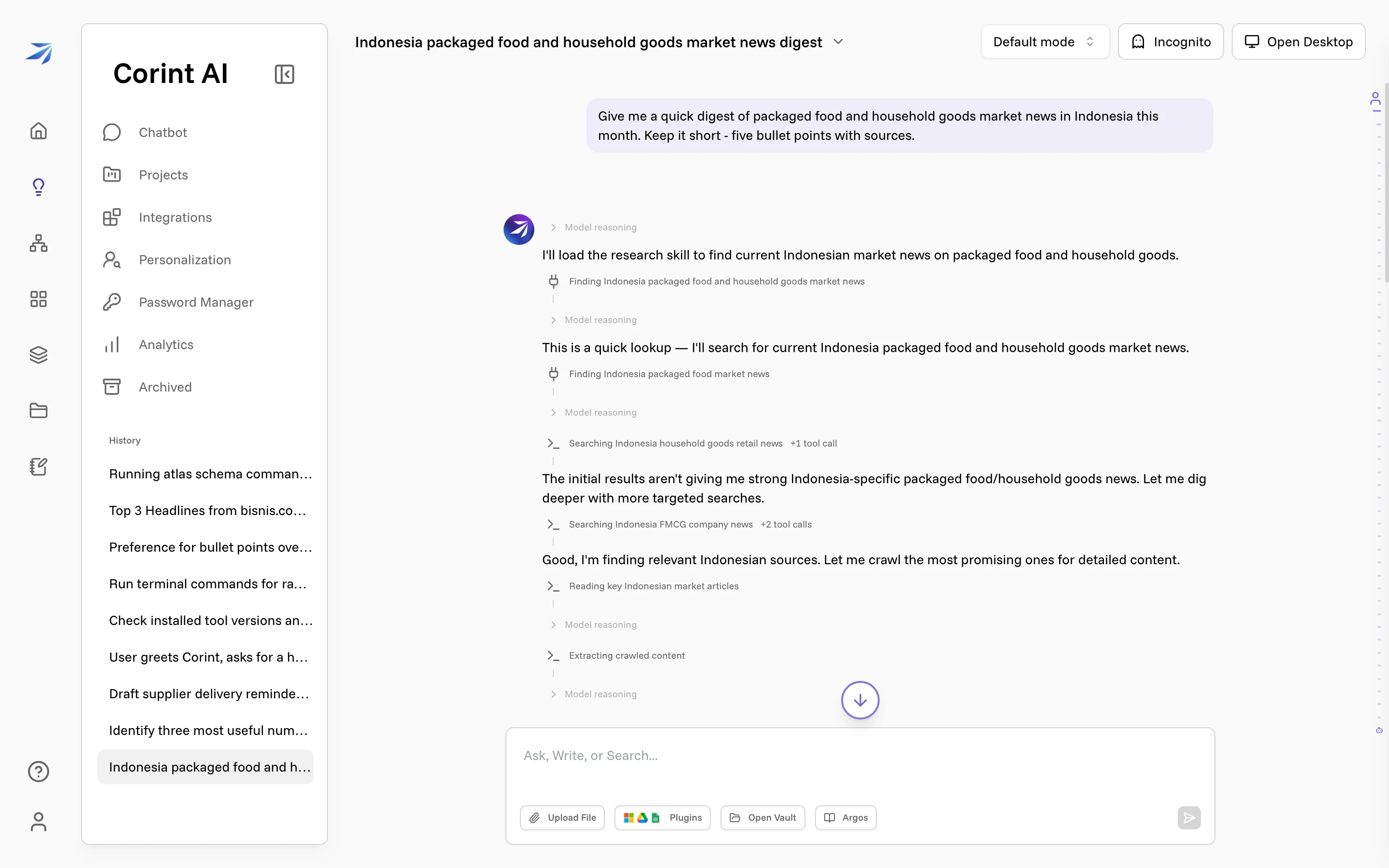Open history item Draft supplier delivery reminde…
This screenshot has width=1389, height=868.
pos(205,693)
